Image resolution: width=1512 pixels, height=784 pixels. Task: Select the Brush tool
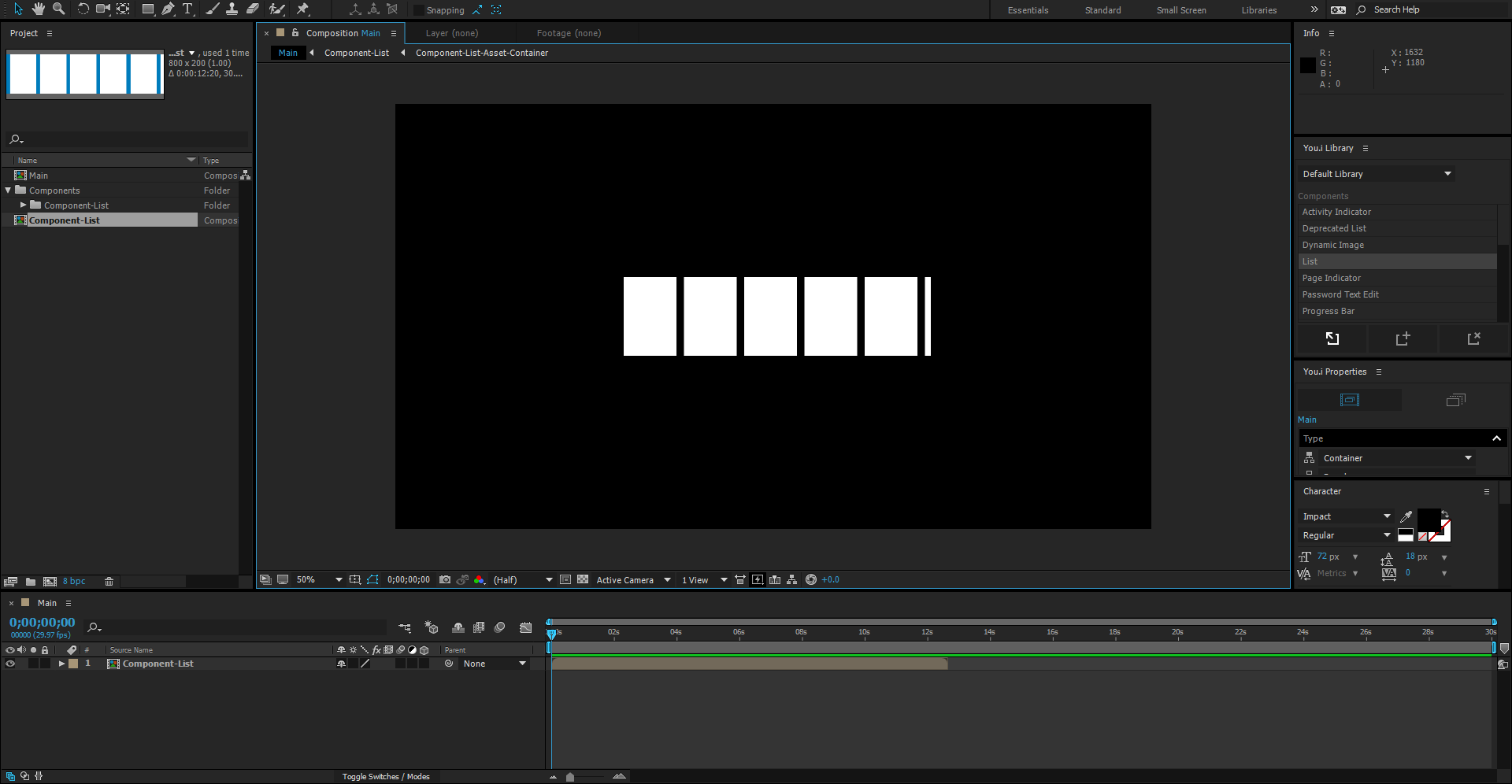[212, 9]
